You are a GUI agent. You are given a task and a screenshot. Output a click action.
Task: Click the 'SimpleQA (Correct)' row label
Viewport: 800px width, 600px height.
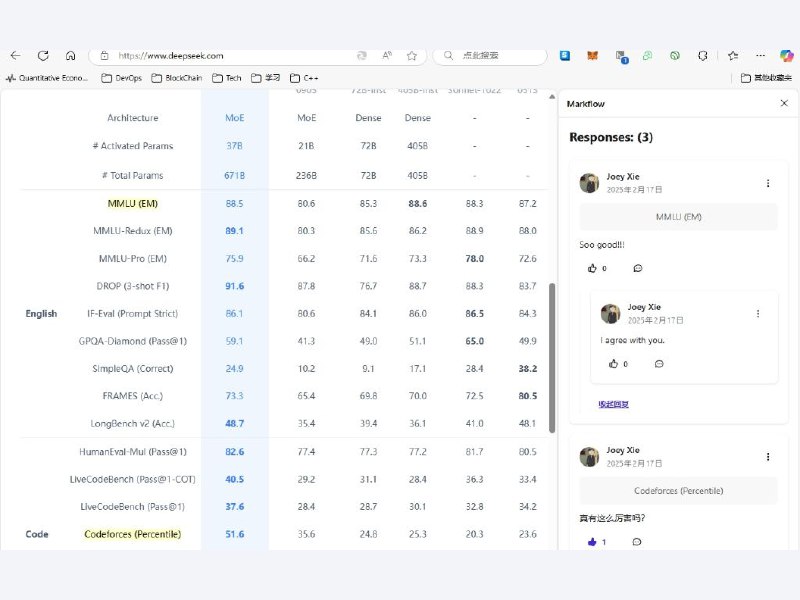133,369
